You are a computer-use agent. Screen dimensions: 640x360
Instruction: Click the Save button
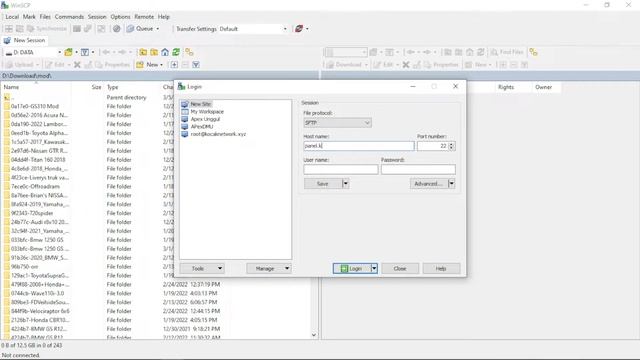pos(323,184)
